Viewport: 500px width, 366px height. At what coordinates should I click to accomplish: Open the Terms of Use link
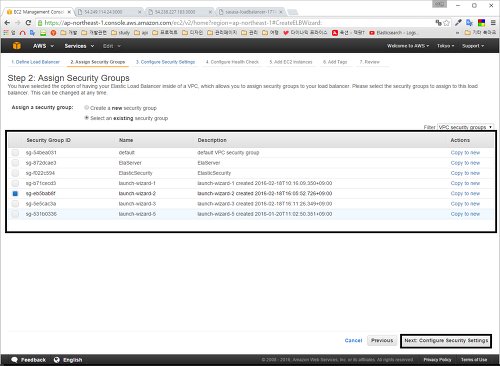tap(474, 360)
